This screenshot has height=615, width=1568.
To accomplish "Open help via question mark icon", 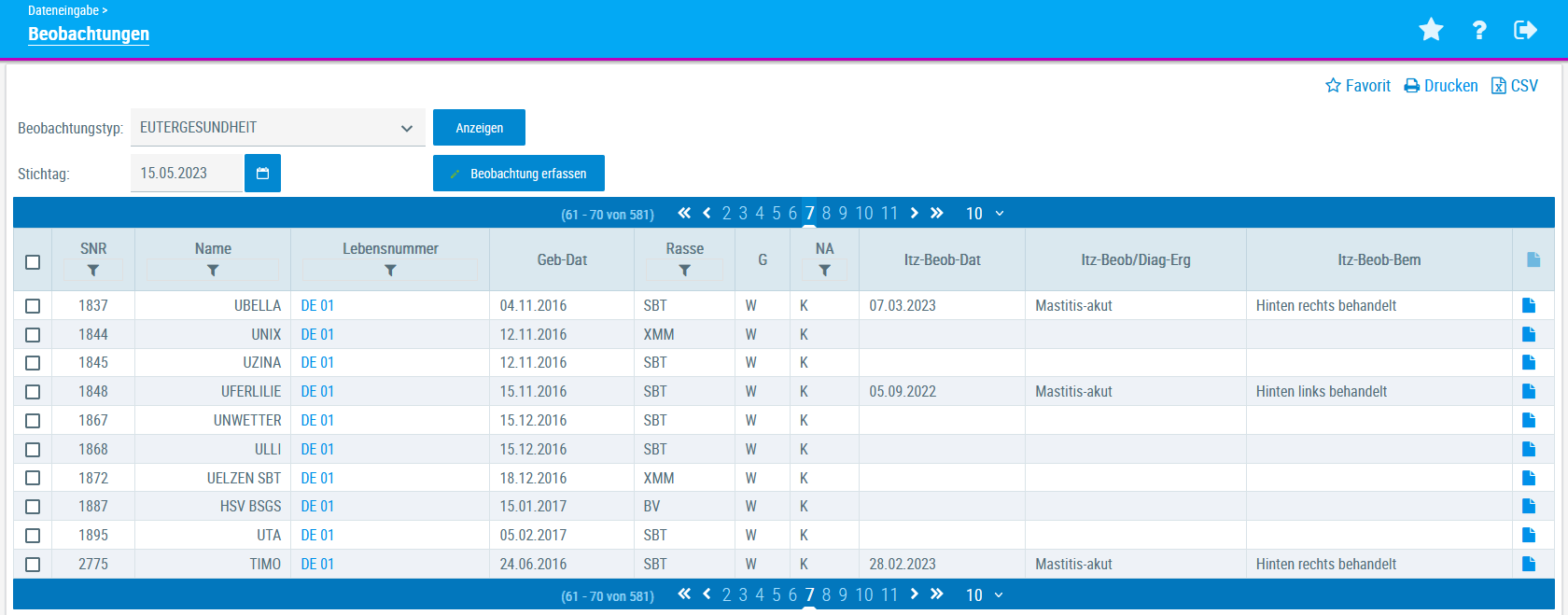I will click(x=1479, y=30).
